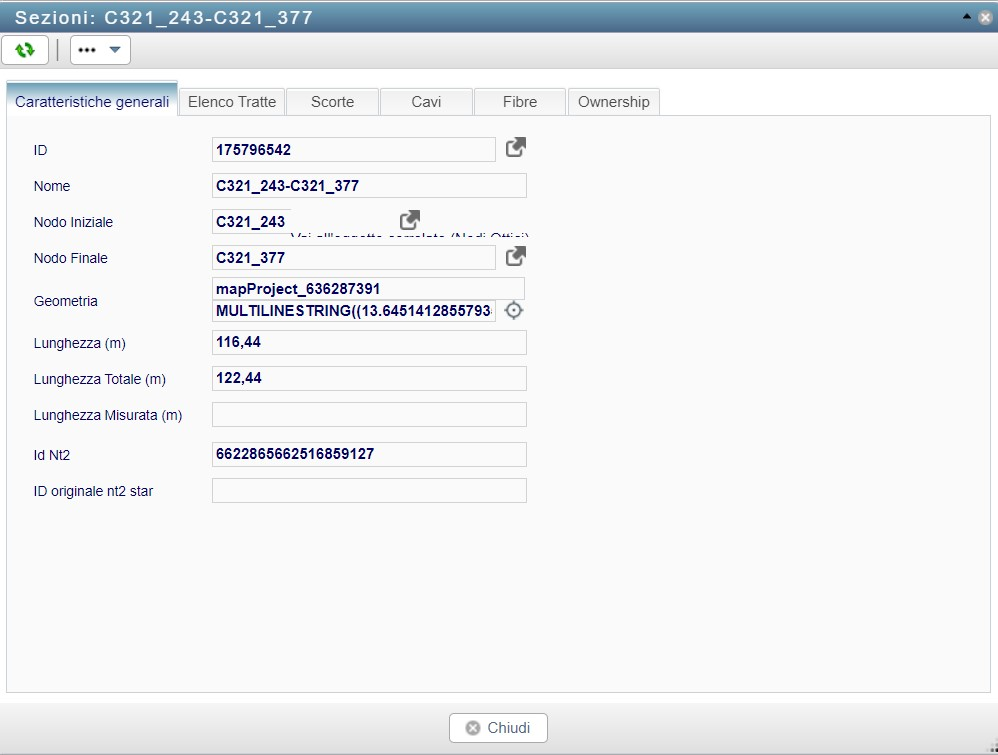Viewport: 998px width, 755px height.
Task: Open linked object icon beside Nodo Finale
Action: (x=516, y=257)
